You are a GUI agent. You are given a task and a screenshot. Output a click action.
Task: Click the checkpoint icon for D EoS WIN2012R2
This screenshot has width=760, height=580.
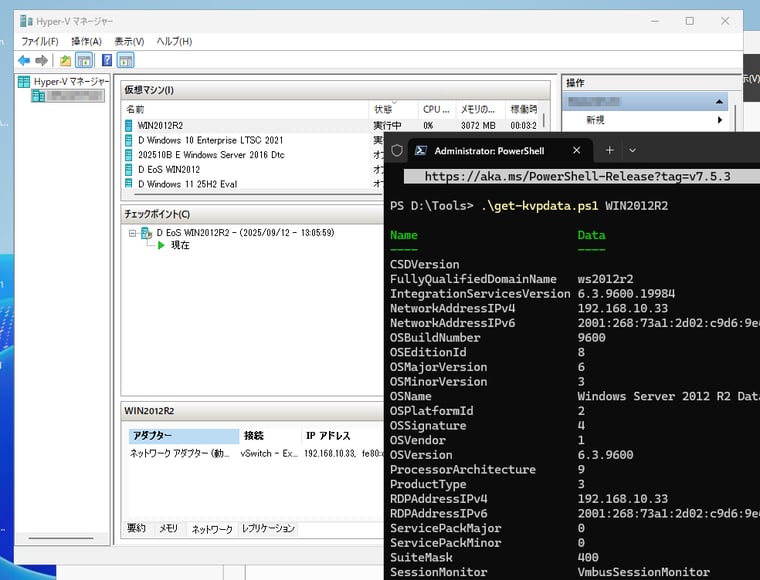pyautogui.click(x=146, y=233)
